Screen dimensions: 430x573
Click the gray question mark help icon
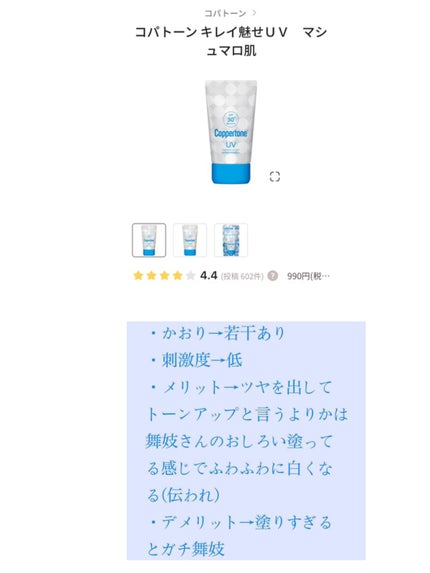click(x=273, y=276)
